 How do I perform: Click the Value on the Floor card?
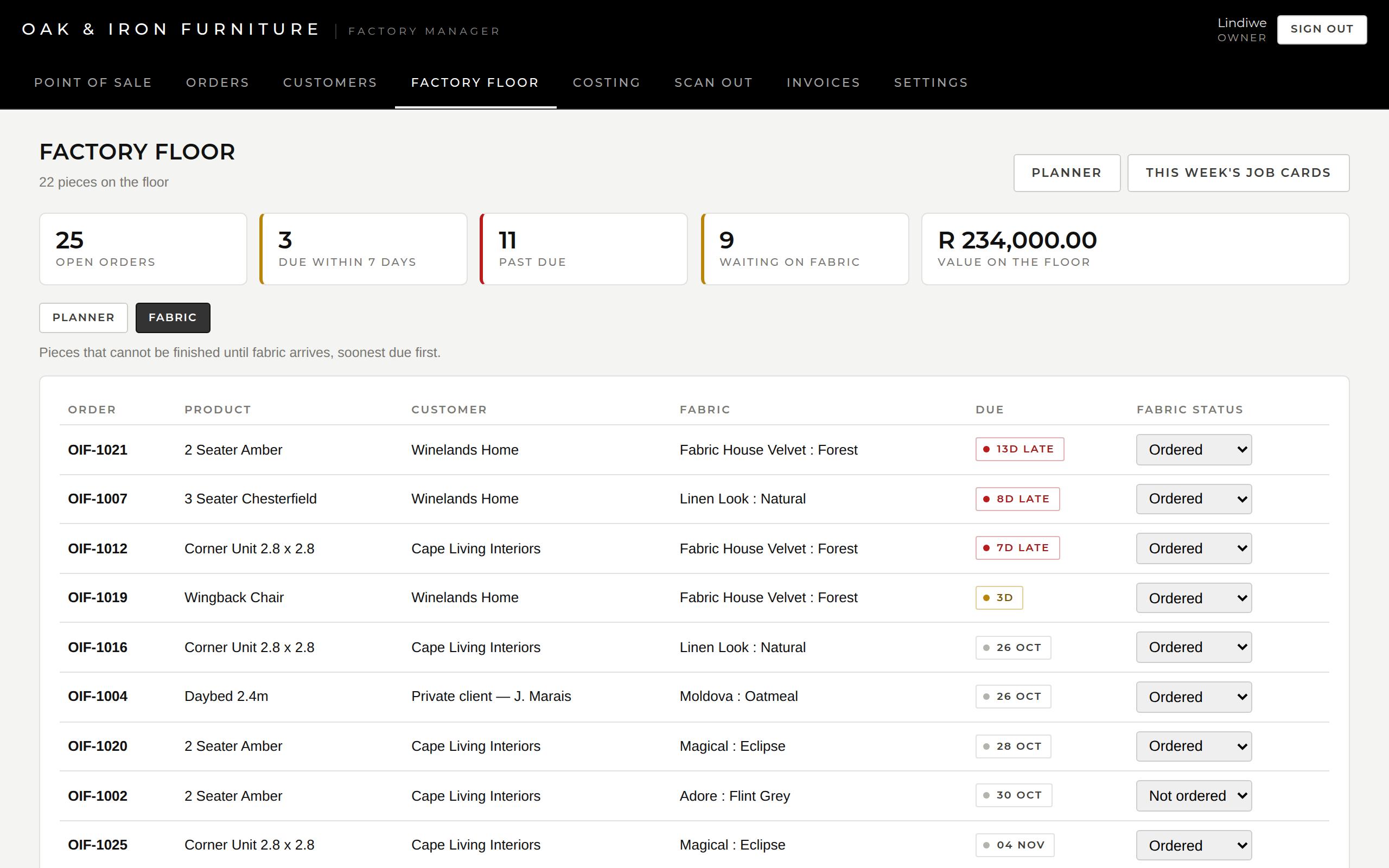tap(1135, 249)
